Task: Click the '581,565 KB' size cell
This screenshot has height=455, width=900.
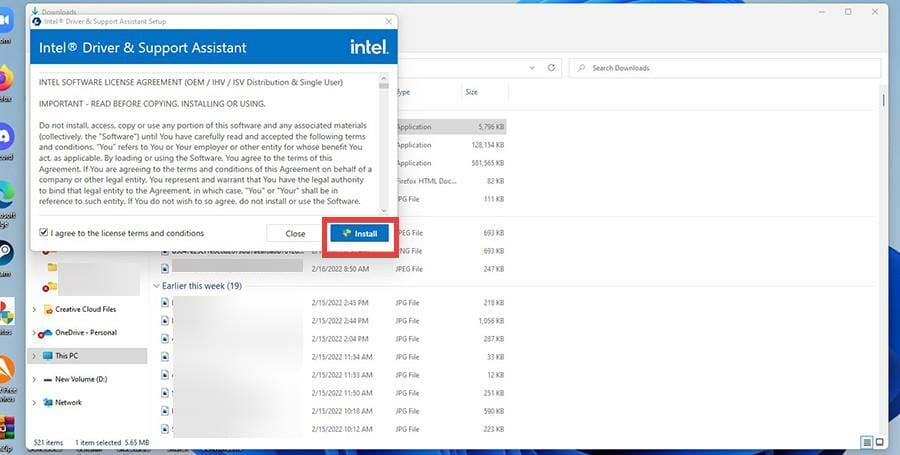Action: 487,163
